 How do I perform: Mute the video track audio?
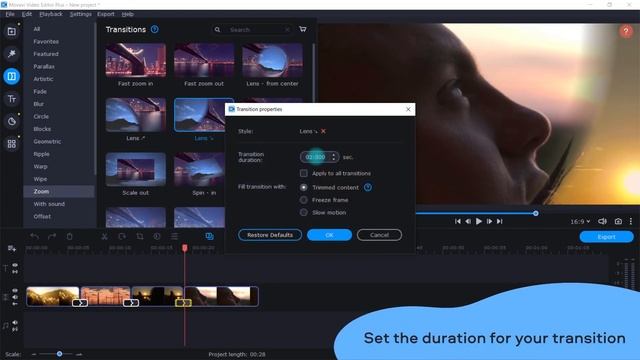pos(15,297)
